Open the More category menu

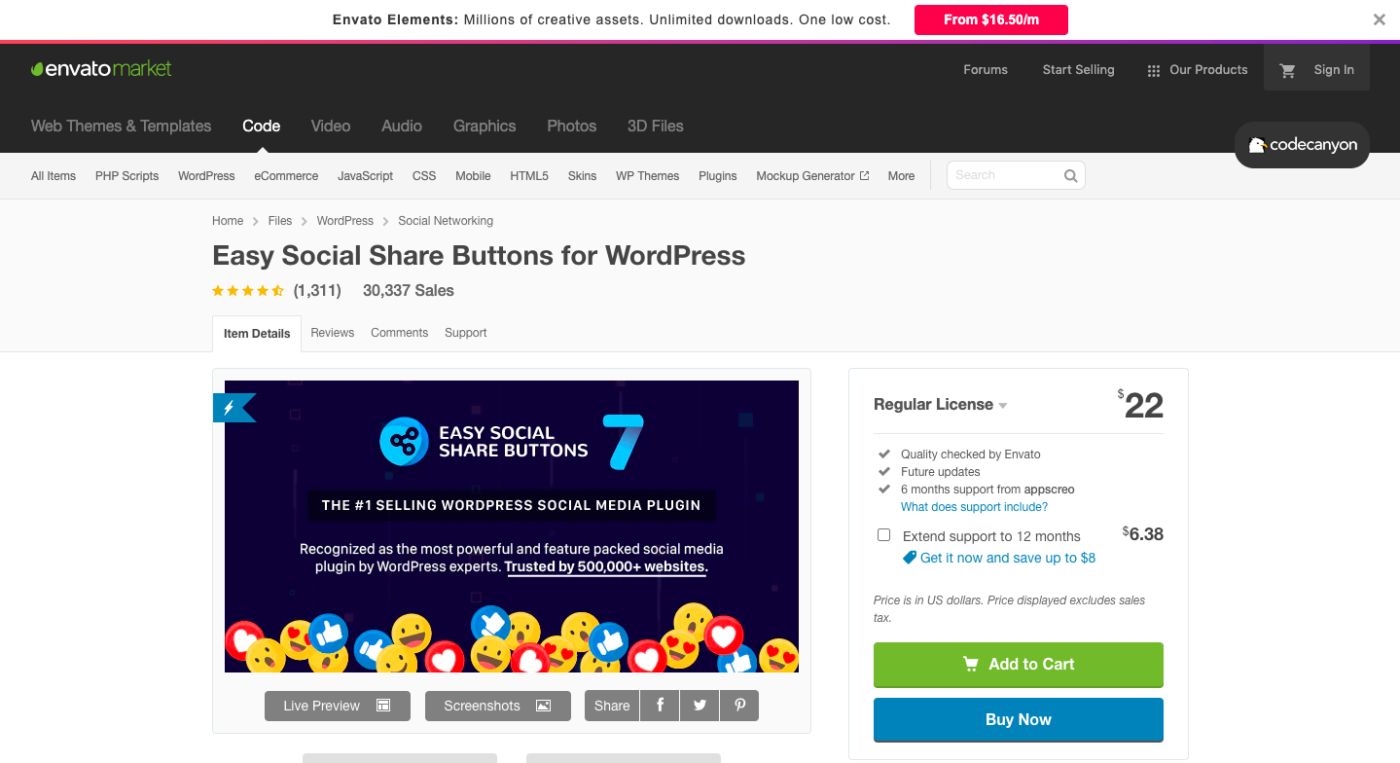click(x=901, y=176)
